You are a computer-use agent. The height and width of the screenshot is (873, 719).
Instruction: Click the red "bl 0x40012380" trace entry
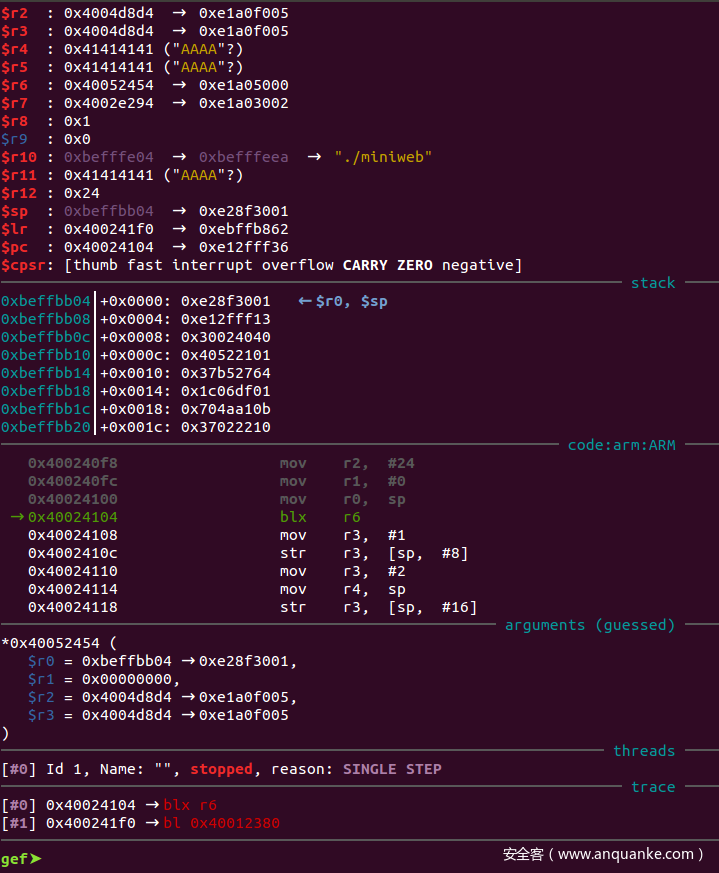(x=221, y=823)
